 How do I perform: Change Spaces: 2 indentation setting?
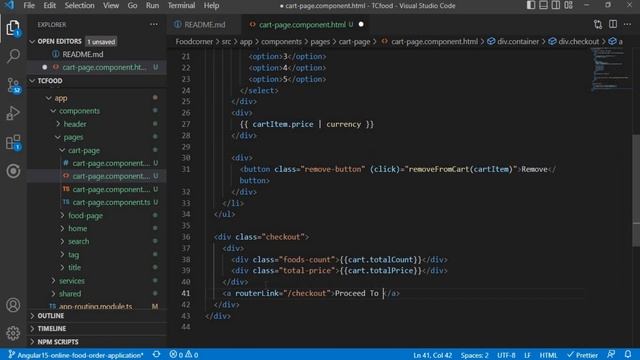pyautogui.click(x=474, y=355)
